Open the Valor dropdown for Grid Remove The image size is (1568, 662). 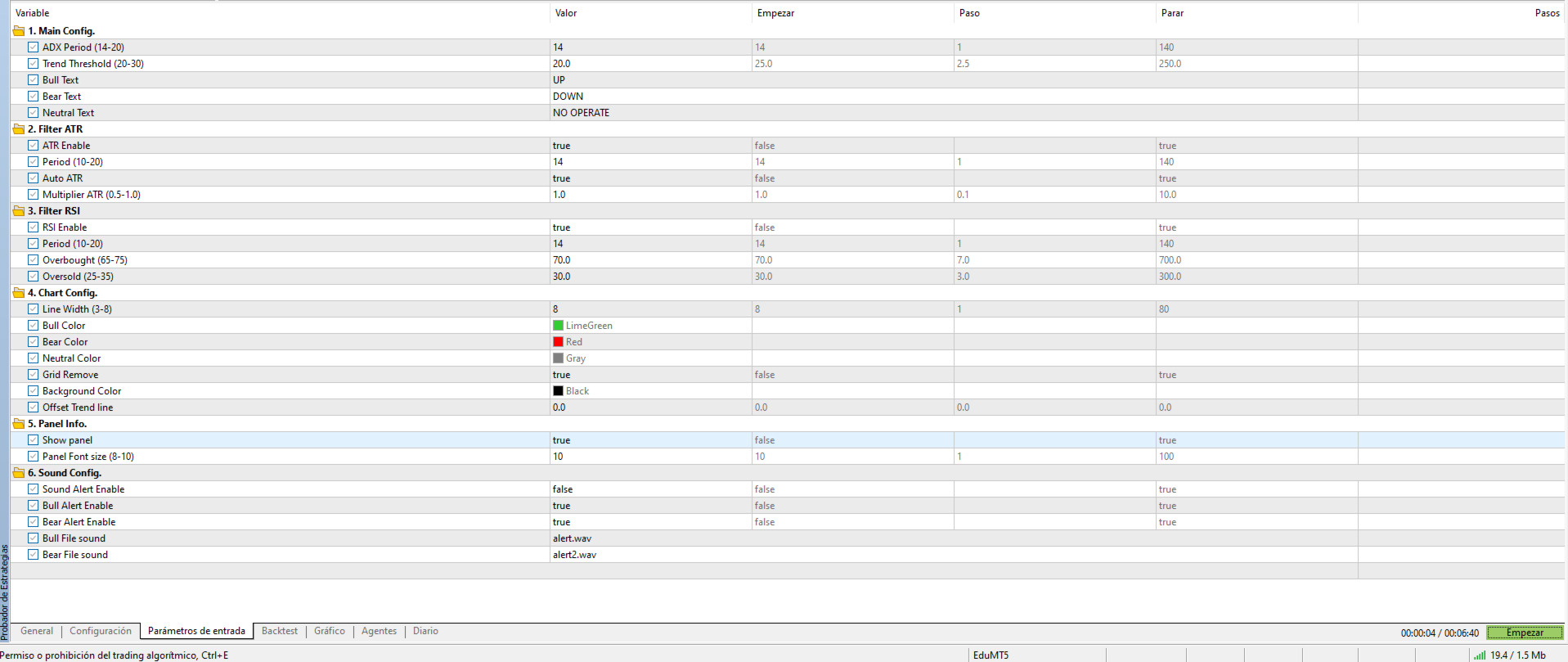(651, 375)
